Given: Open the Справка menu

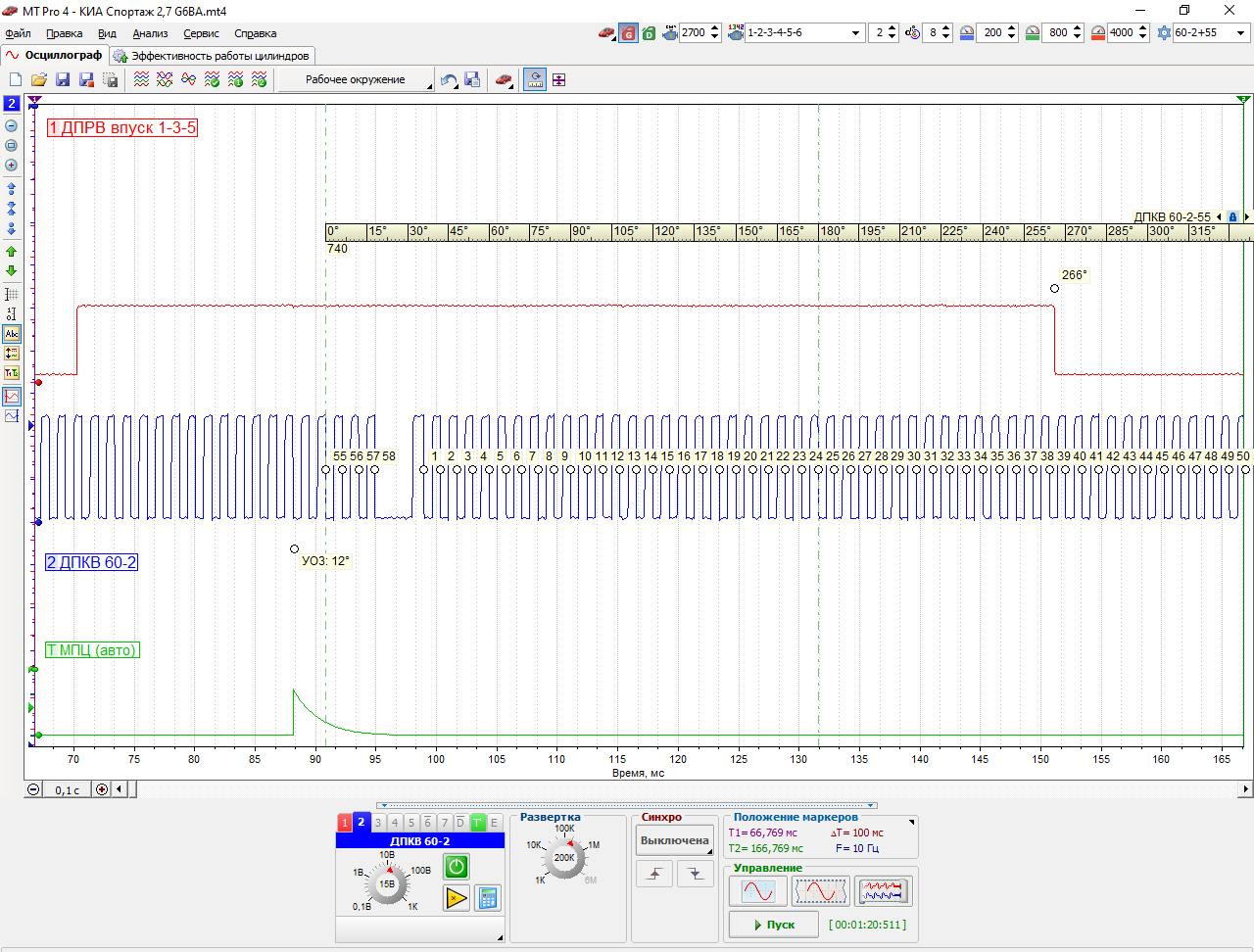Looking at the screenshot, I should (x=256, y=33).
